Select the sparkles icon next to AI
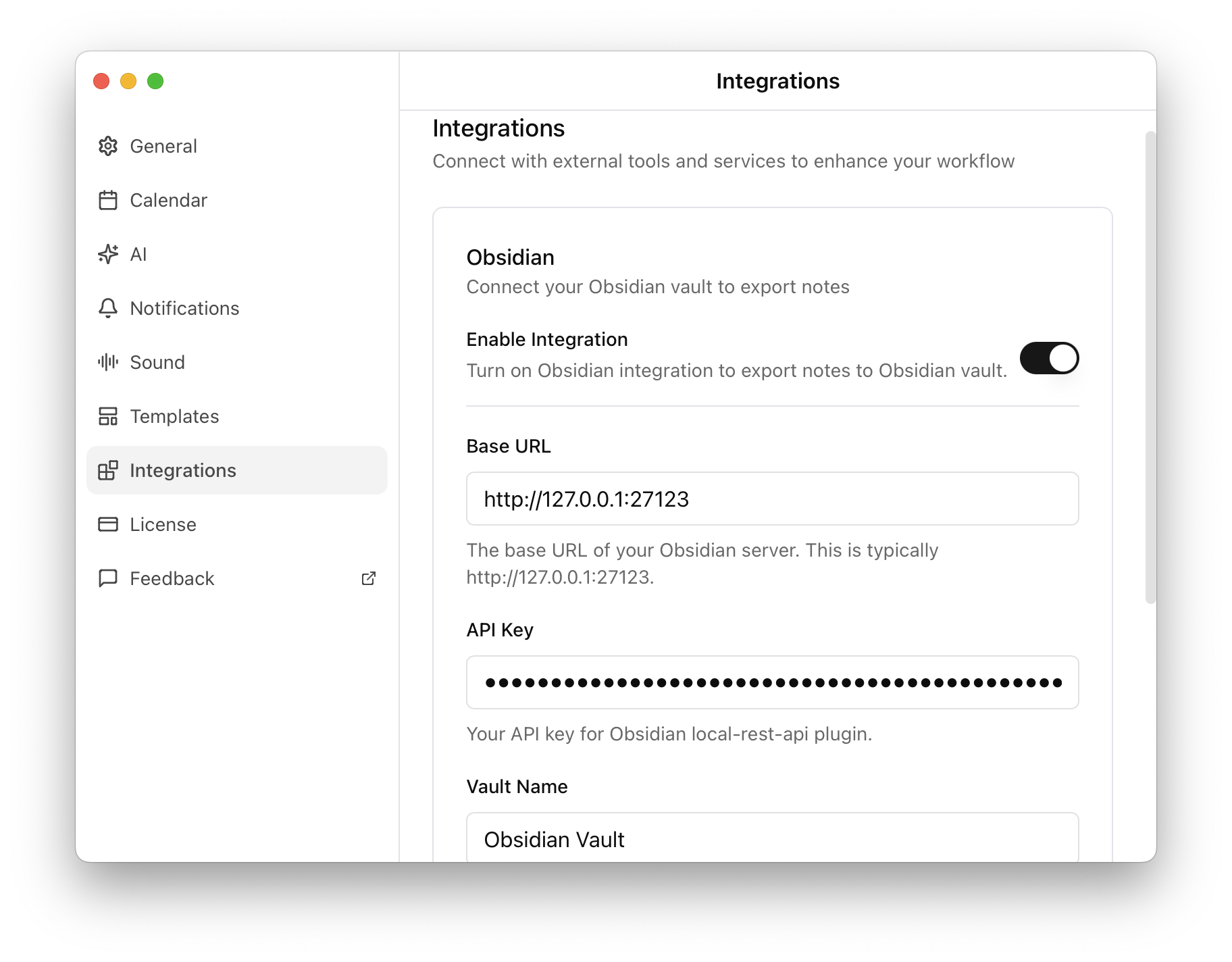1232x962 pixels. point(109,254)
